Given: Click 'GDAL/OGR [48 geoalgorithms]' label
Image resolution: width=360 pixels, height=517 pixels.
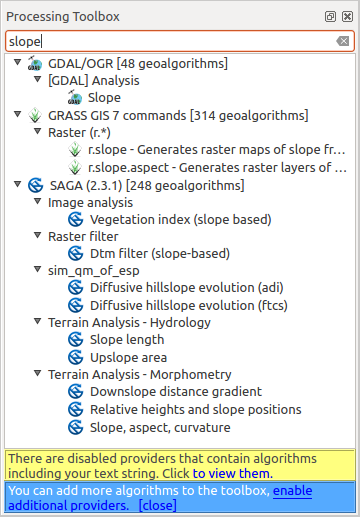Looking at the screenshot, I should click(x=138, y=63).
